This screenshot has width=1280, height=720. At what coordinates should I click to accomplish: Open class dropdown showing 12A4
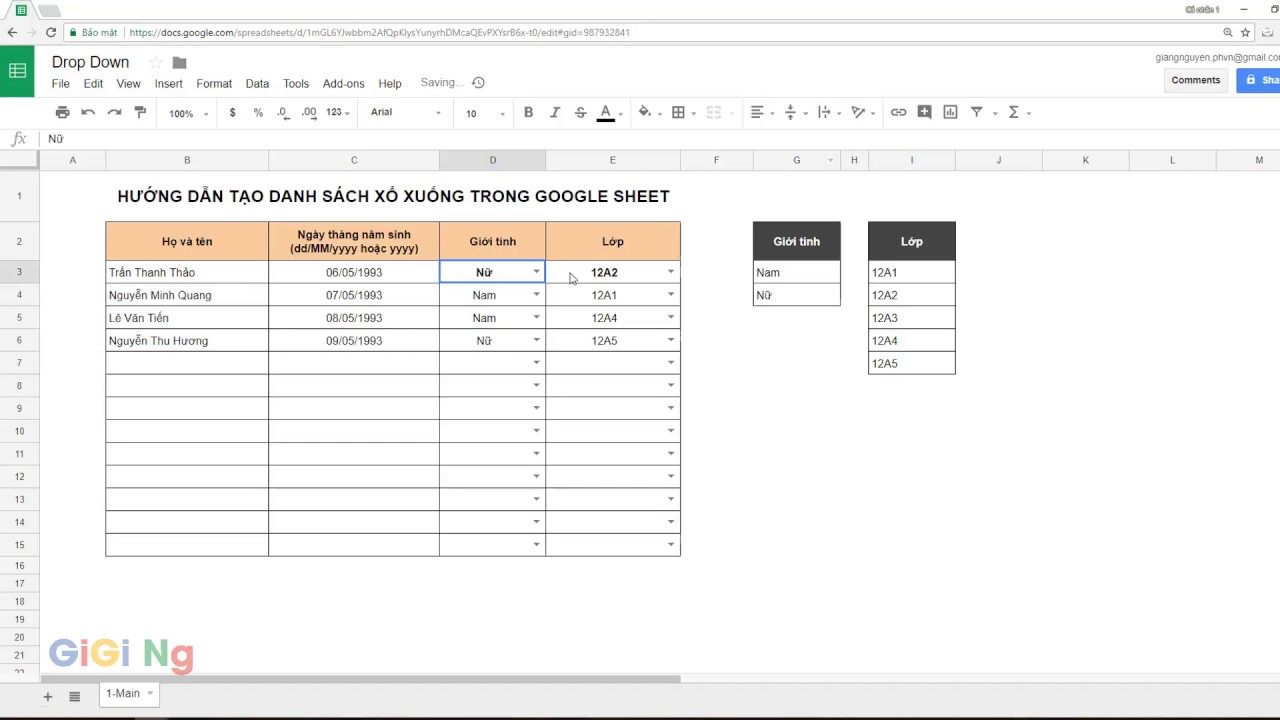[671, 318]
